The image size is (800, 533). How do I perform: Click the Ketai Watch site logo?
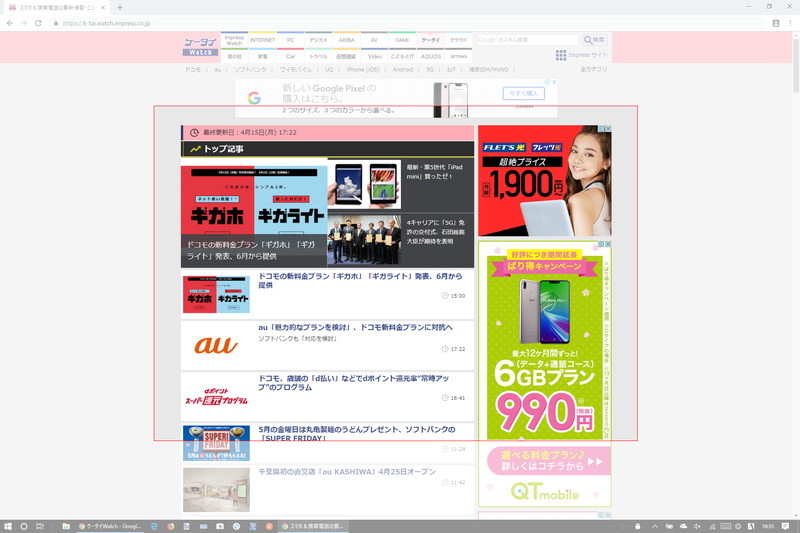(x=201, y=46)
